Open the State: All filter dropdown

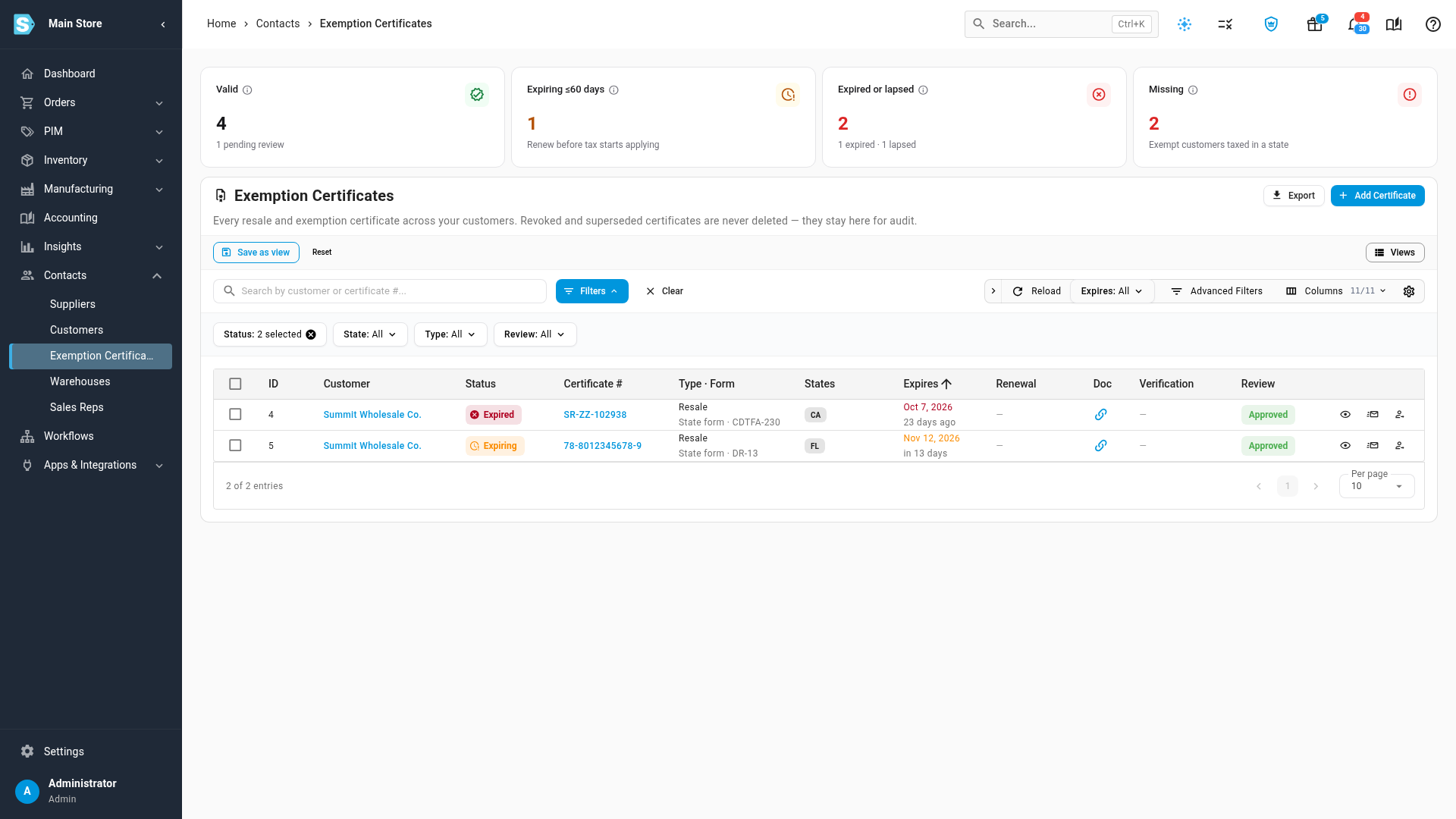point(370,334)
